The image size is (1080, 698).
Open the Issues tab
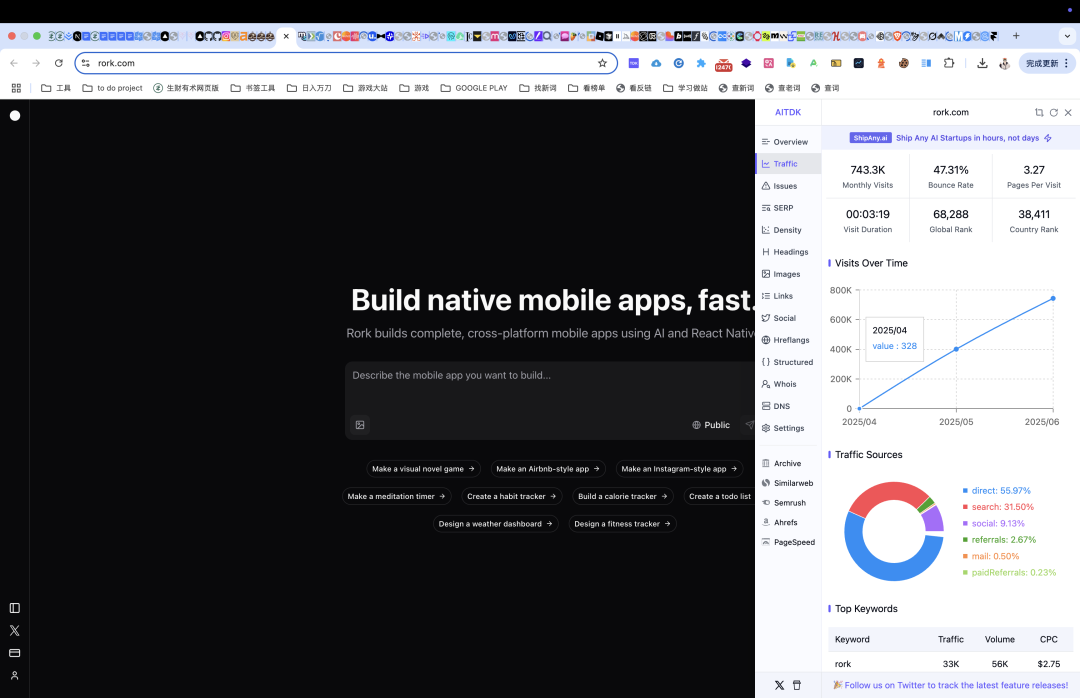coord(780,186)
